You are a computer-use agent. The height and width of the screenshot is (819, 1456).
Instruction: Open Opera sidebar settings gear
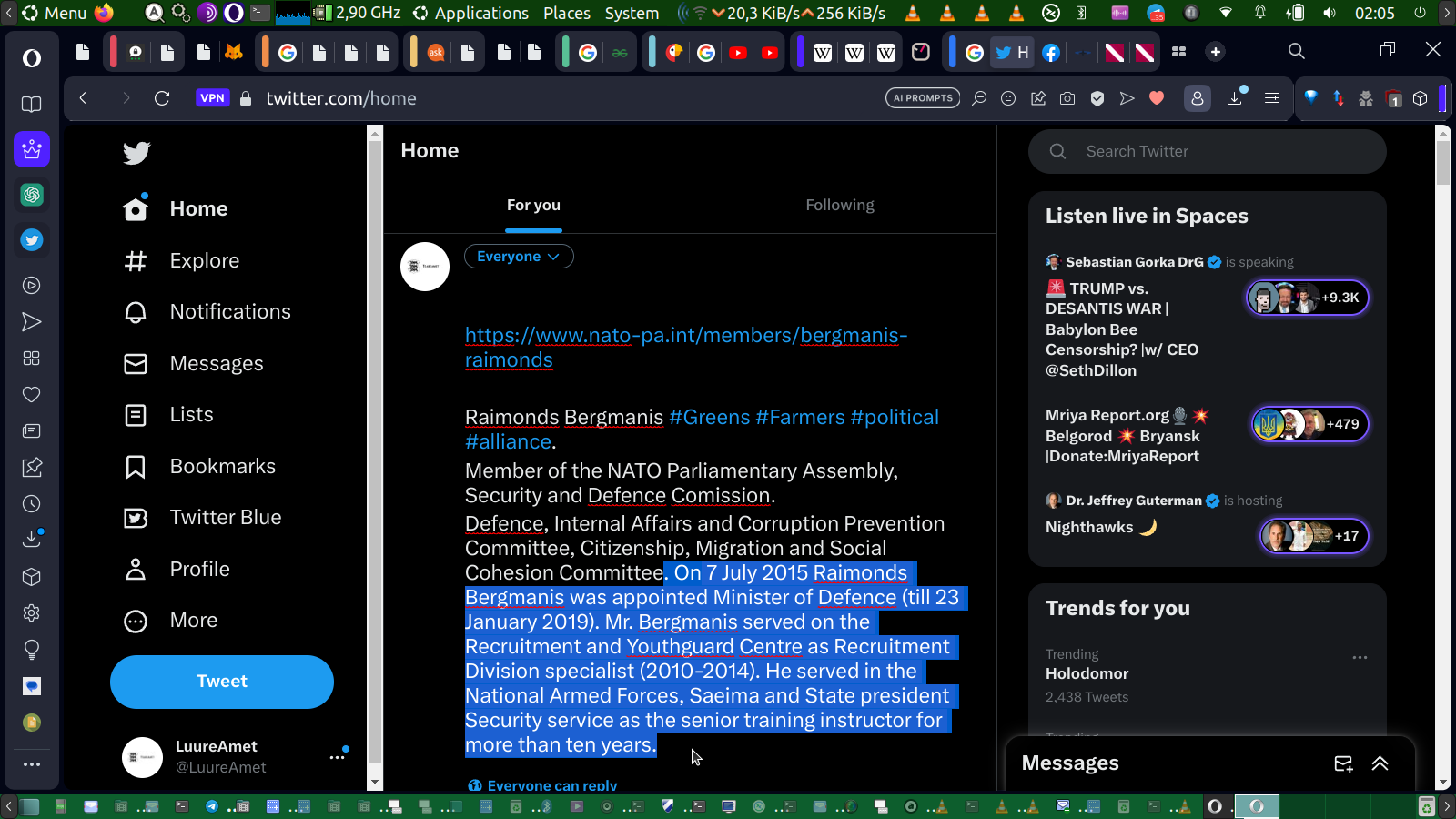[x=32, y=613]
